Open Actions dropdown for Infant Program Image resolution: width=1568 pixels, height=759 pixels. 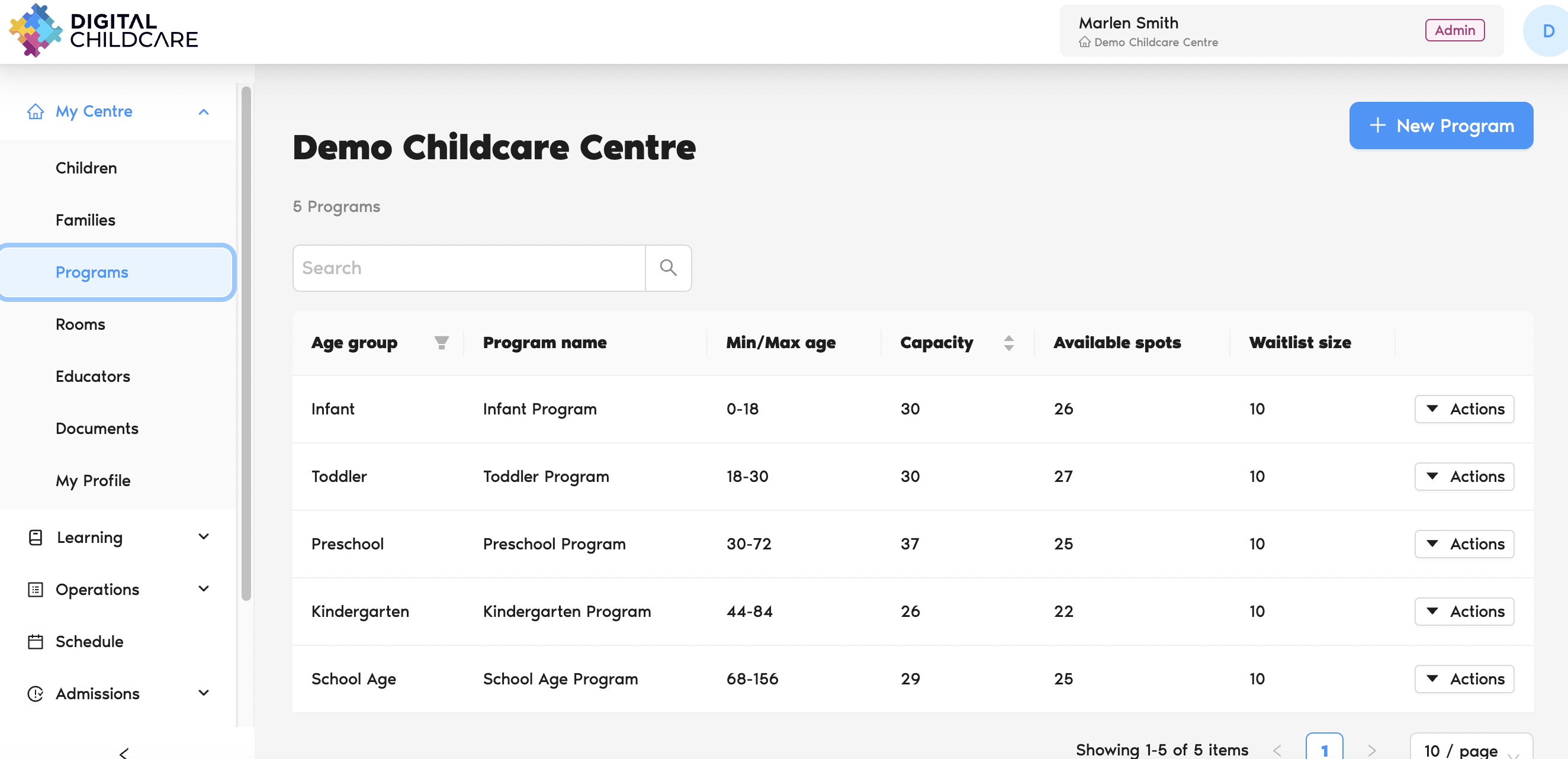pyautogui.click(x=1464, y=409)
